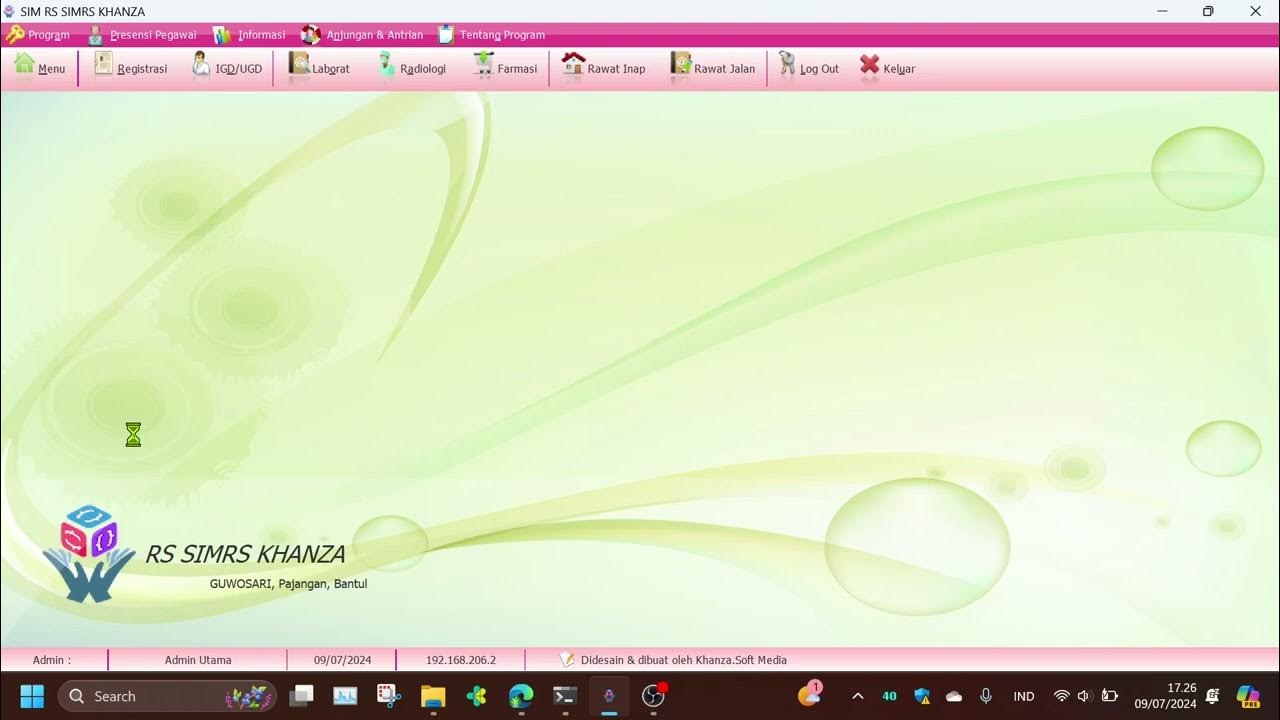Click the chart icon beside Informasi
Image resolution: width=1280 pixels, height=720 pixels.
click(222, 35)
